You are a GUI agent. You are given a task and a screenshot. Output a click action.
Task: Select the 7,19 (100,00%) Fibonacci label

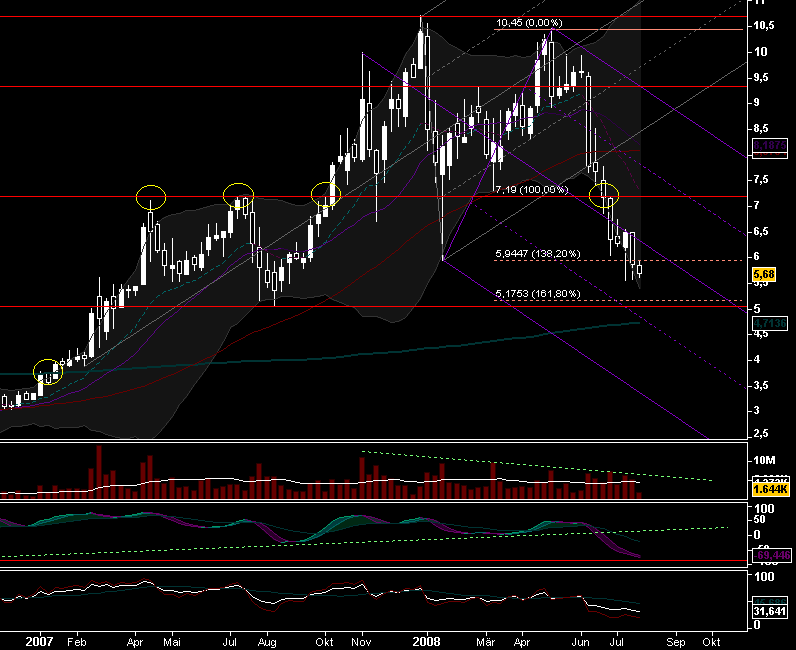point(532,189)
